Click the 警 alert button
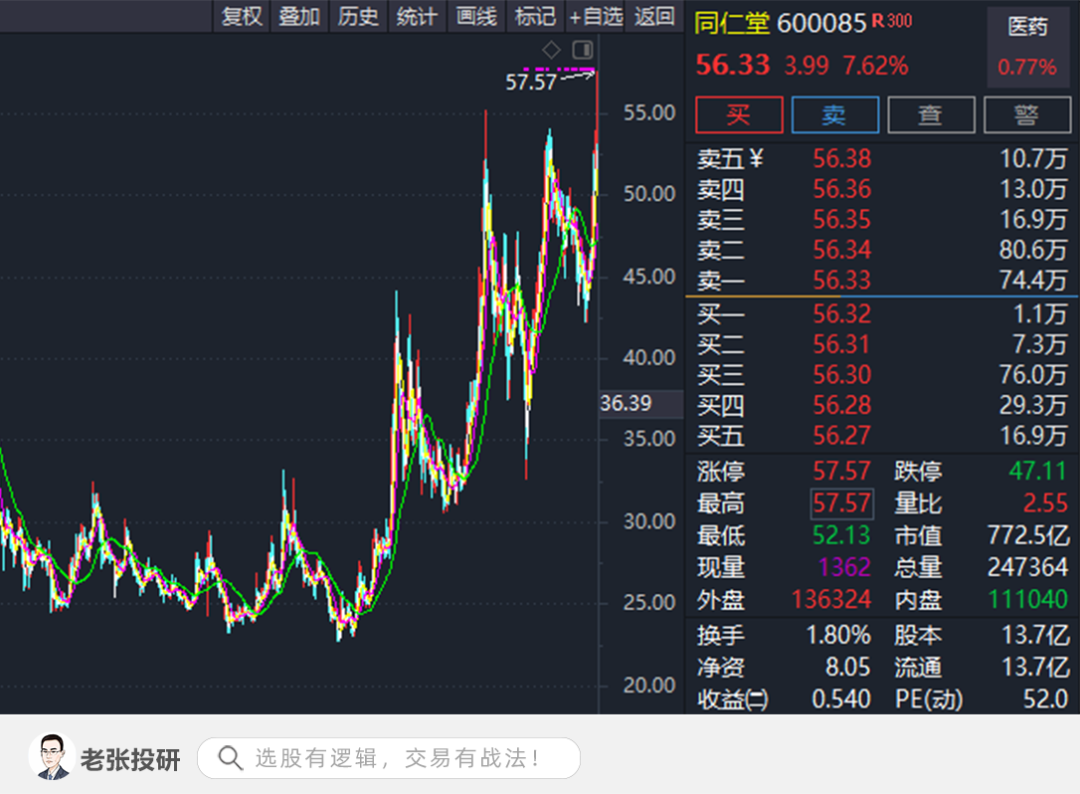1080x794 pixels. (1027, 114)
